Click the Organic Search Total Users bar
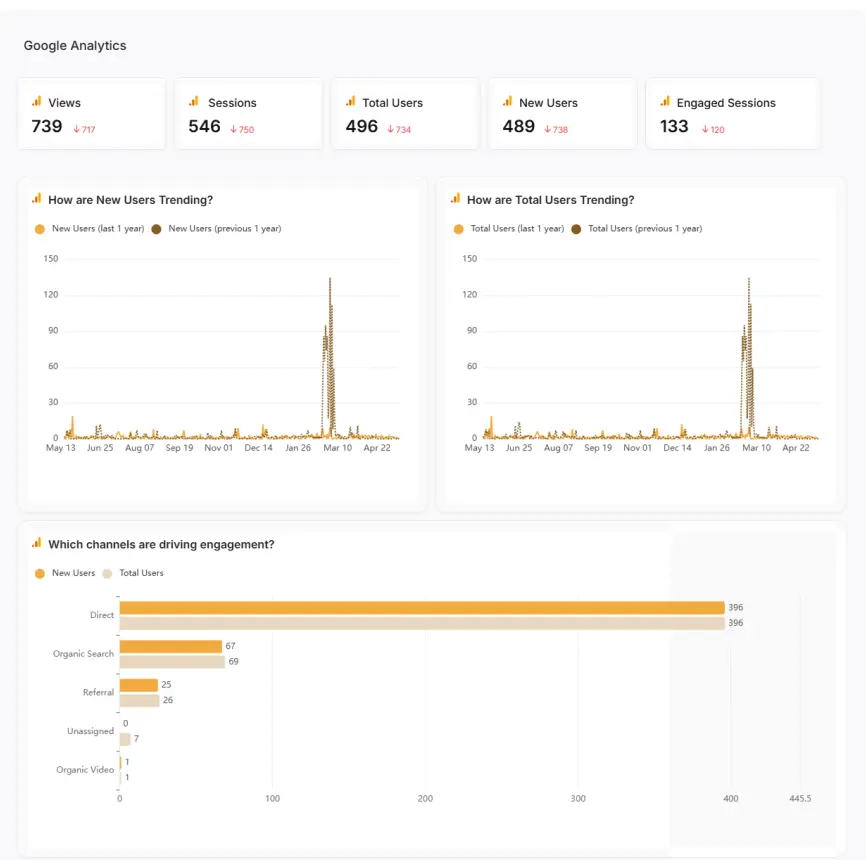 pyautogui.click(x=172, y=661)
